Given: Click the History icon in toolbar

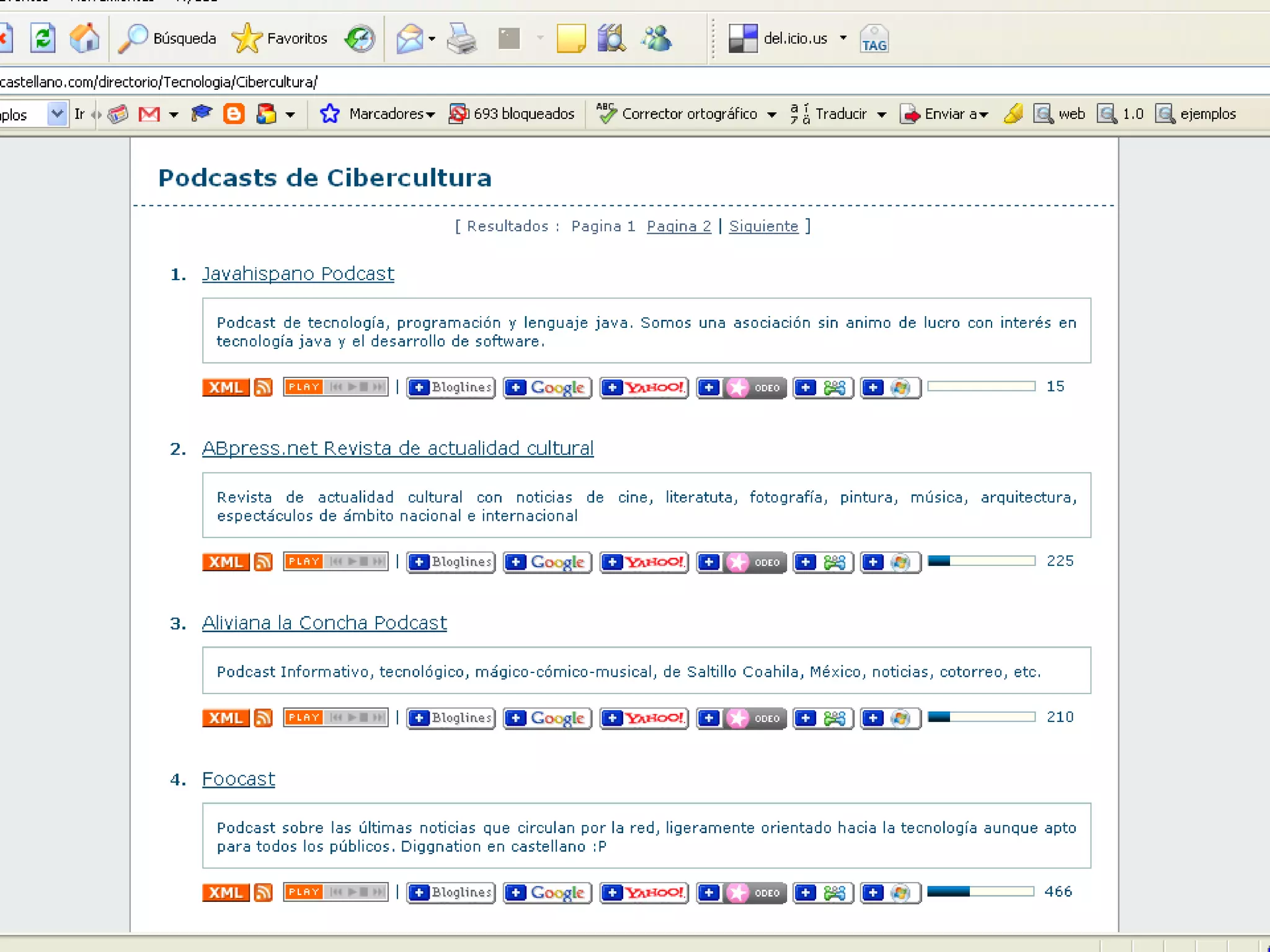Looking at the screenshot, I should pos(360,38).
